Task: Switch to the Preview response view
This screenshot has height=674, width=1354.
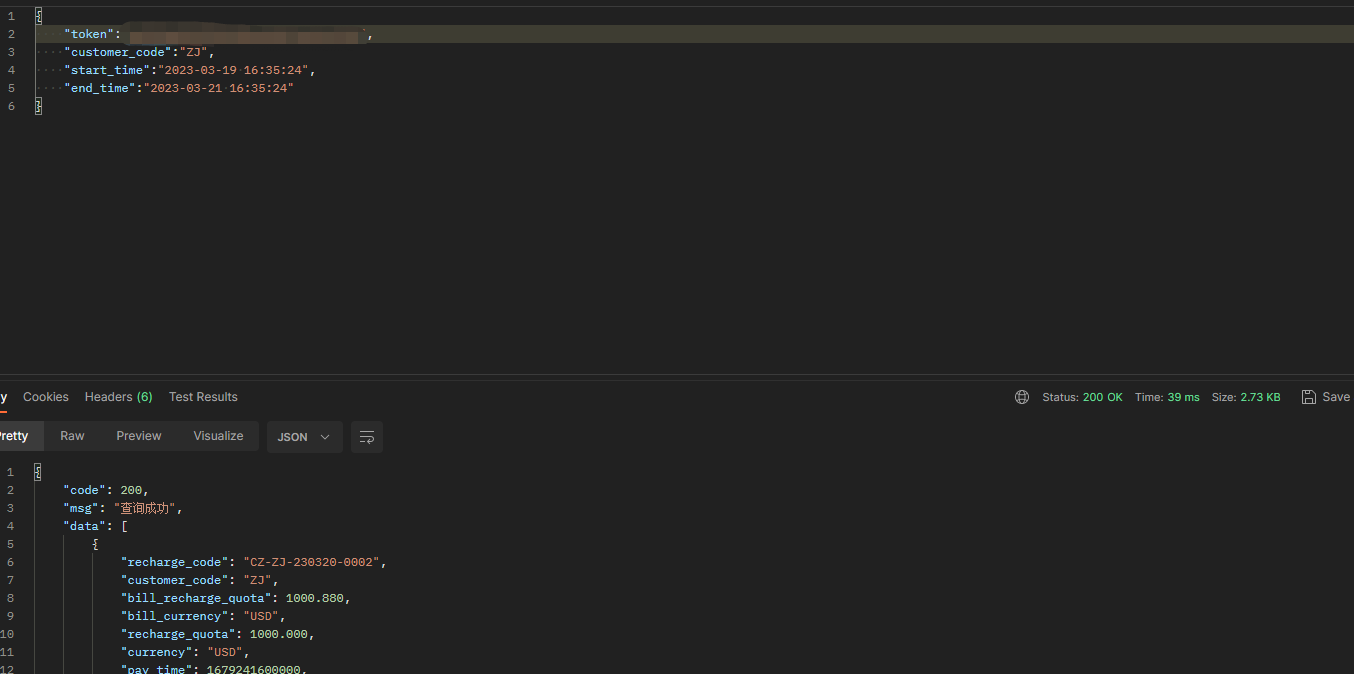Action: [x=139, y=436]
